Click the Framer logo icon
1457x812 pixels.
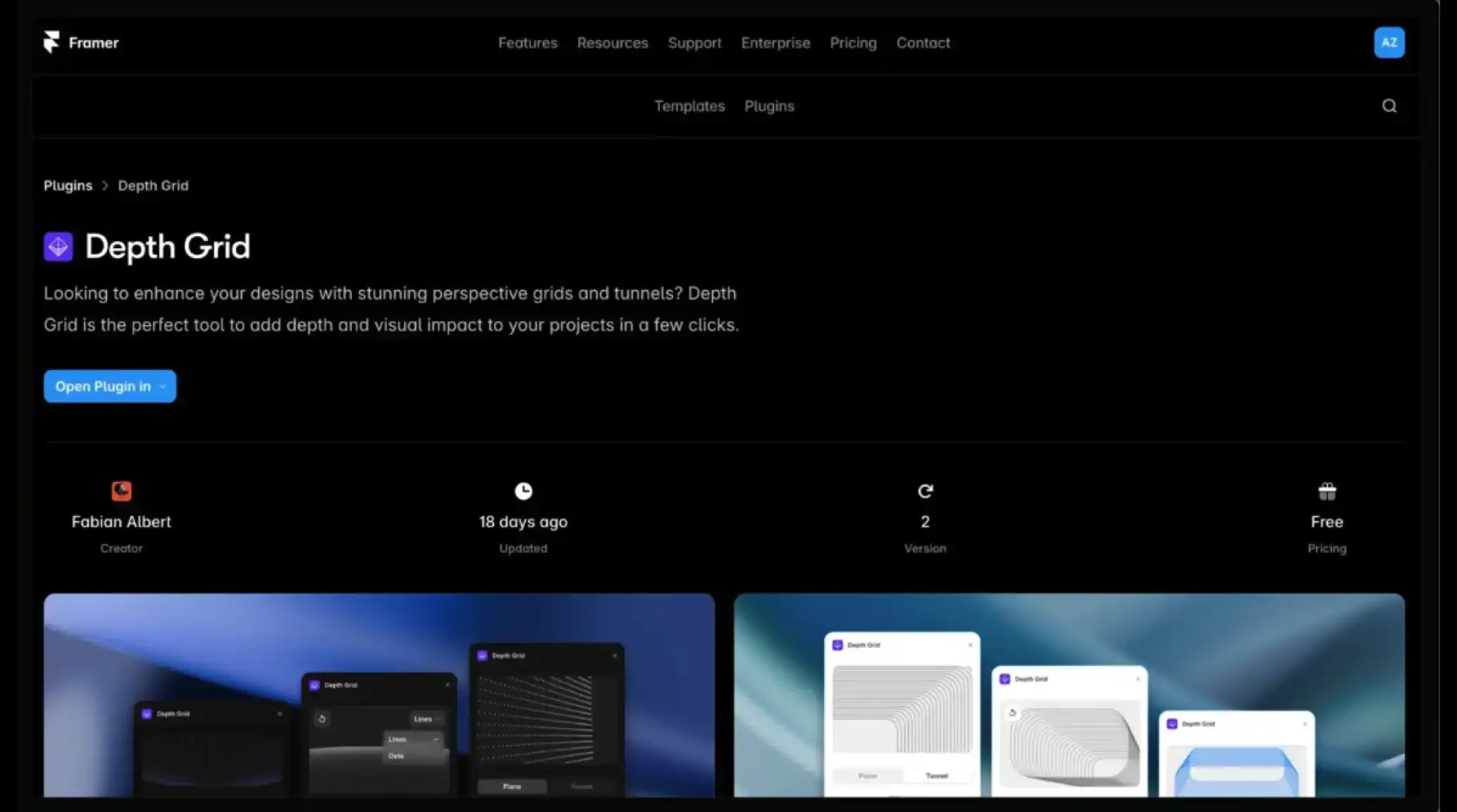click(x=51, y=42)
